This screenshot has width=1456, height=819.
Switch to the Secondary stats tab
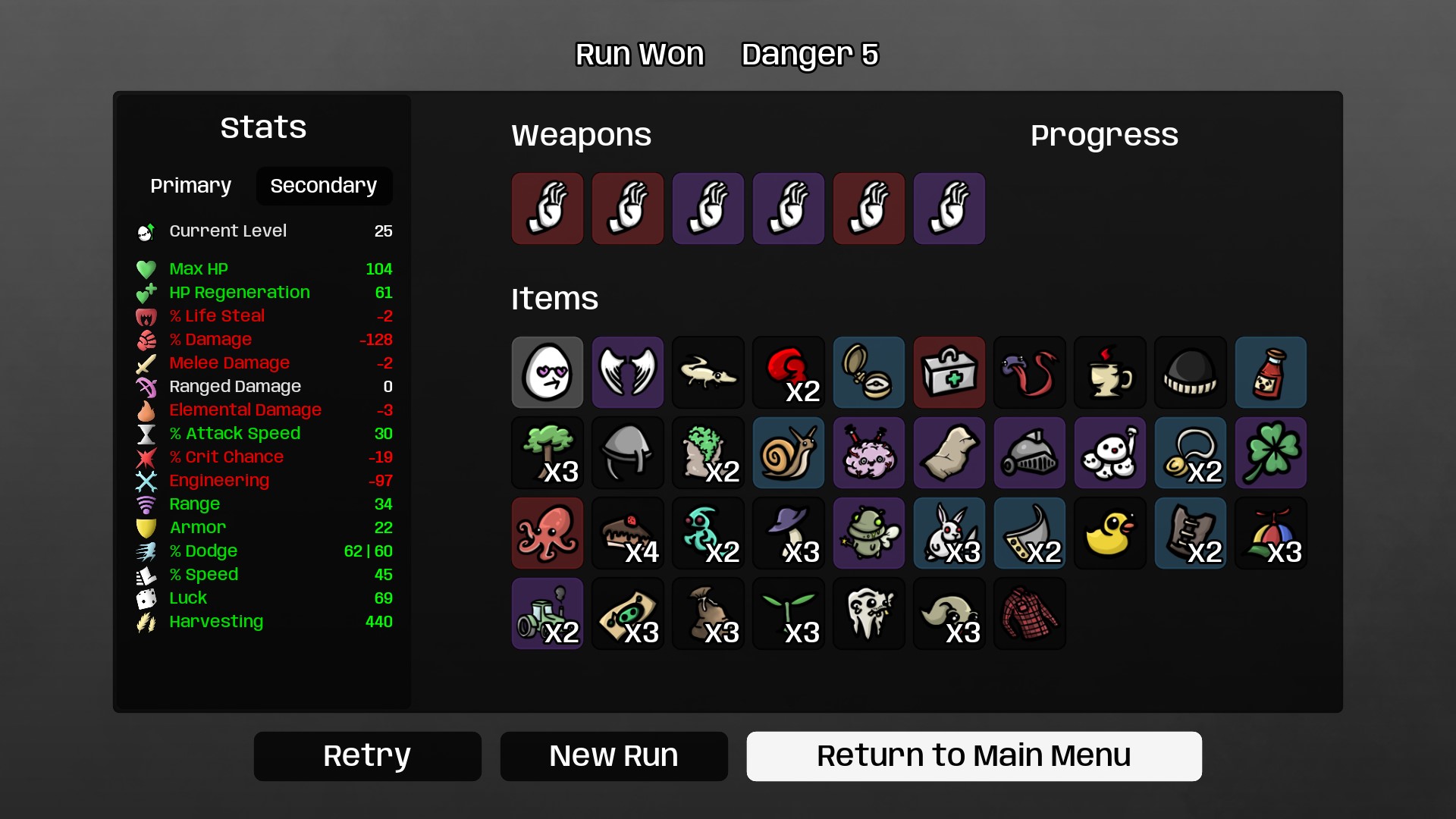[x=324, y=186]
